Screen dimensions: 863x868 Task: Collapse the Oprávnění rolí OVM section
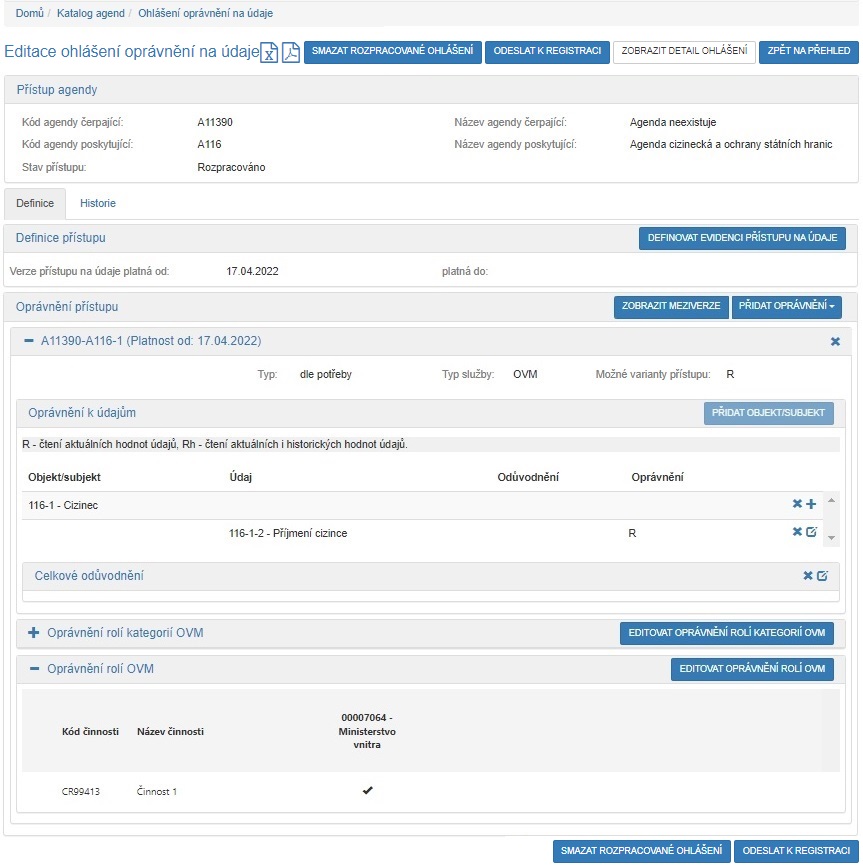[33, 669]
